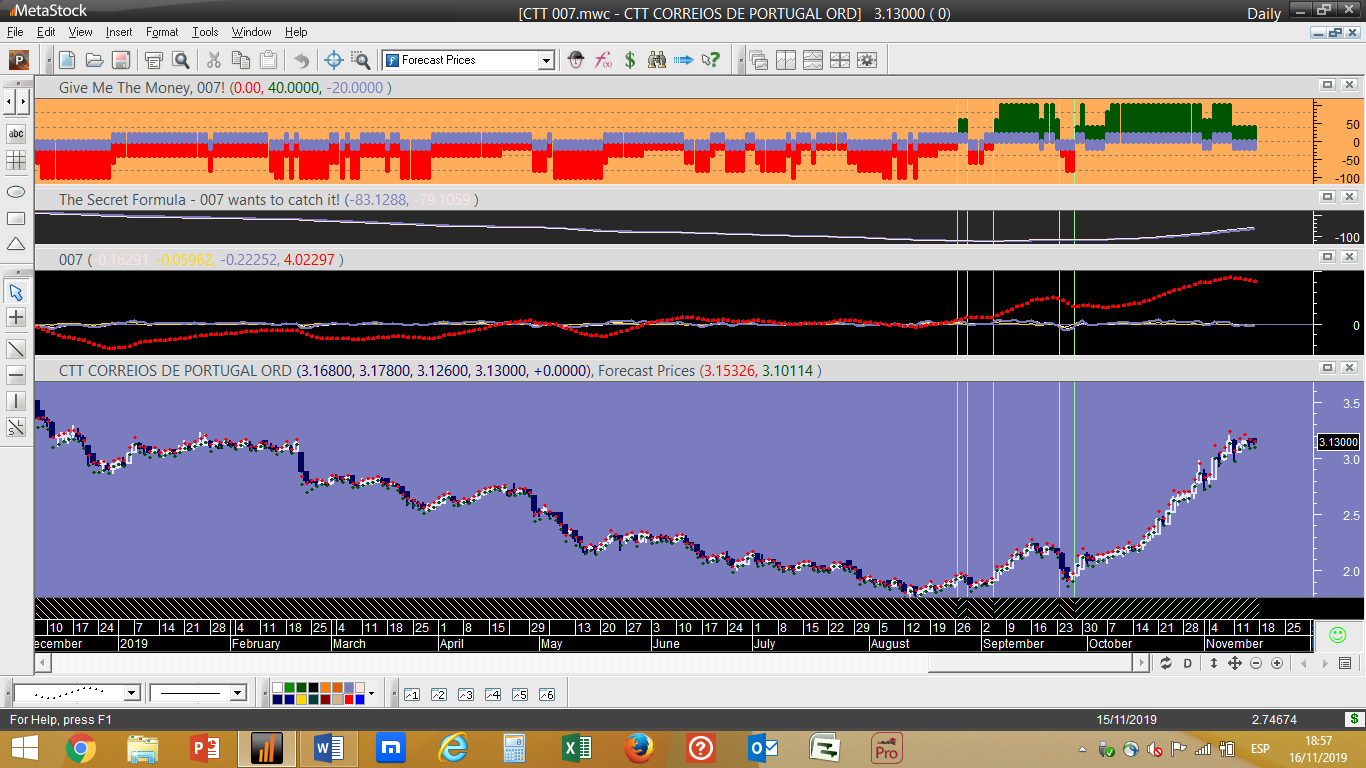Toggle the 'D' daily periodicity button

coord(1188,663)
